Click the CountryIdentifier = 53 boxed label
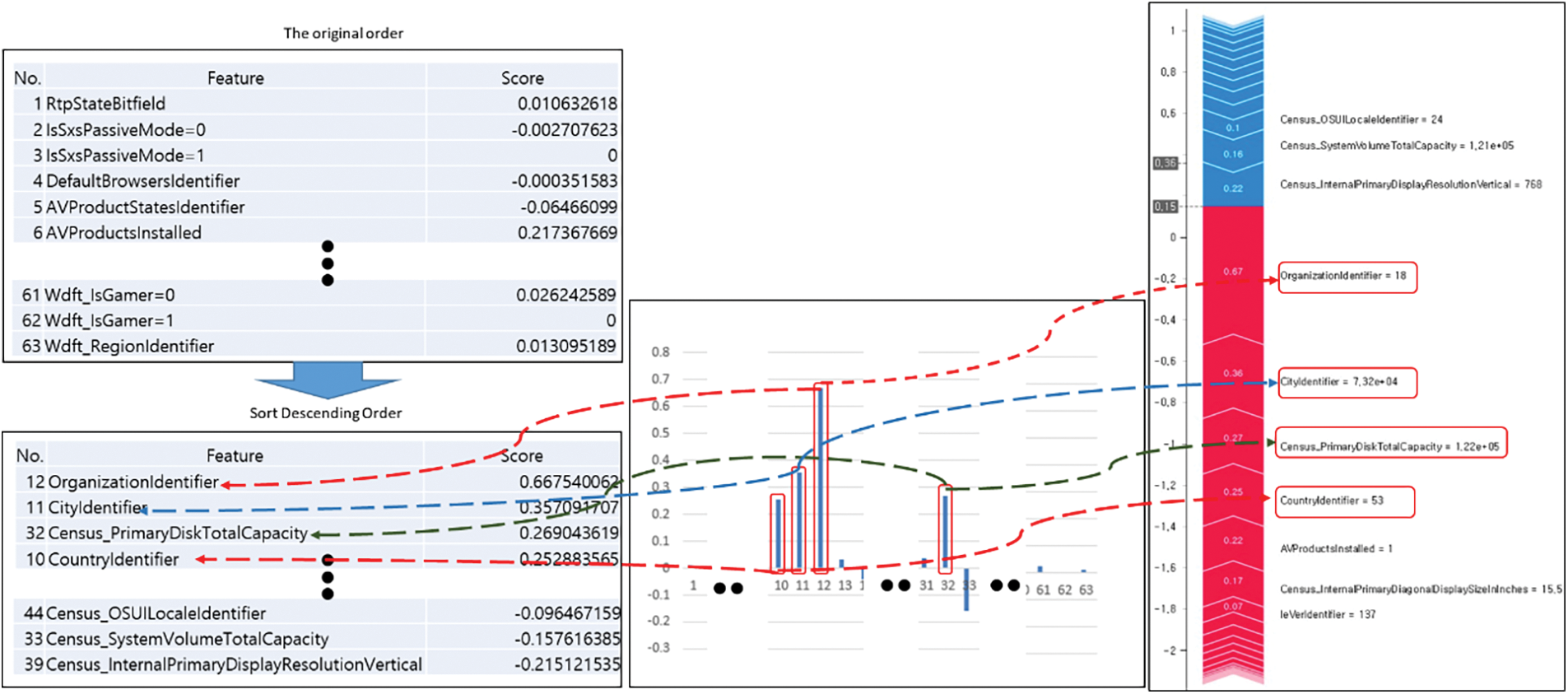This screenshot has height=694, width=1568. [x=1345, y=501]
